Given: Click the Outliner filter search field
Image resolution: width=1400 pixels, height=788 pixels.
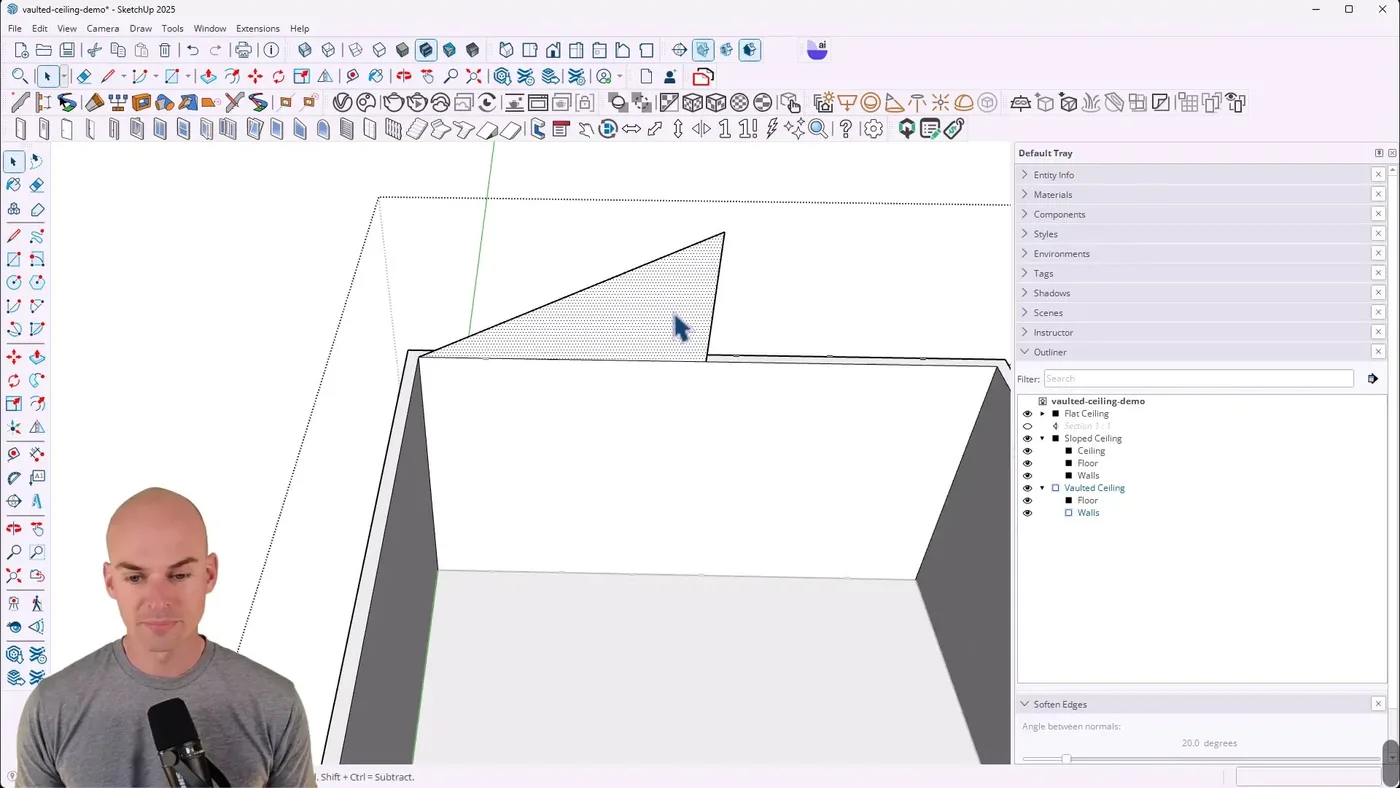Looking at the screenshot, I should (x=1198, y=379).
